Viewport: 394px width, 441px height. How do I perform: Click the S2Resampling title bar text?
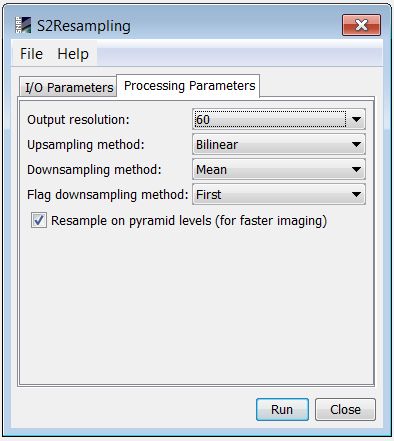83,26
